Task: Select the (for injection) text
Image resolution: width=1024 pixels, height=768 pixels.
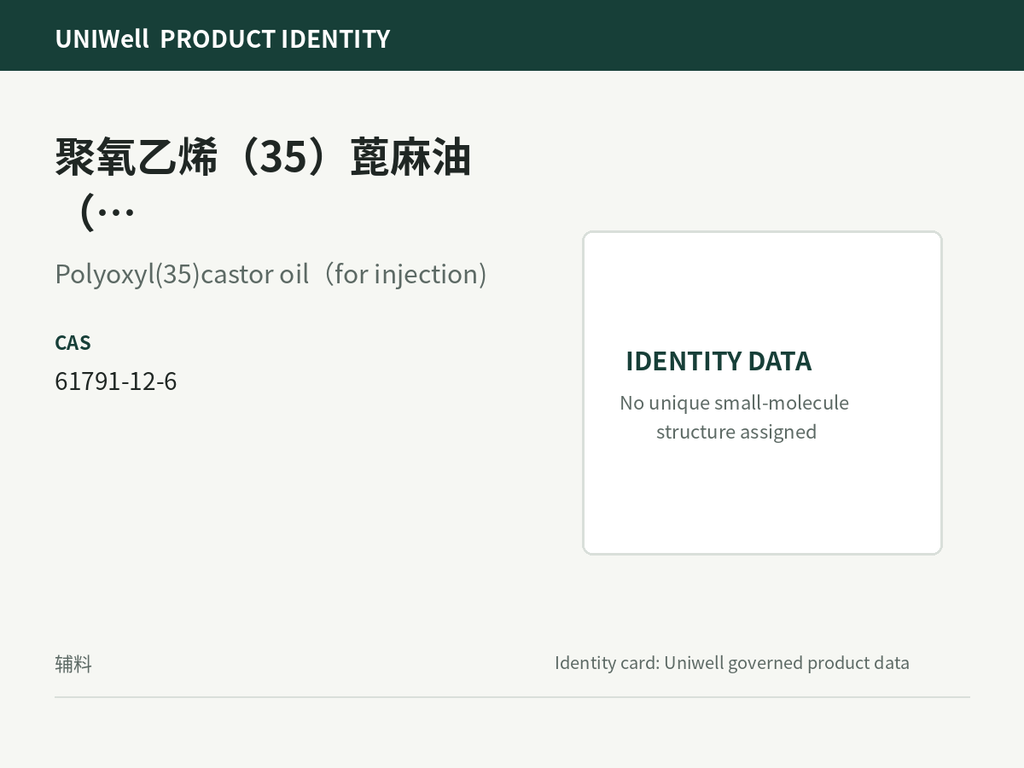Action: [x=406, y=274]
